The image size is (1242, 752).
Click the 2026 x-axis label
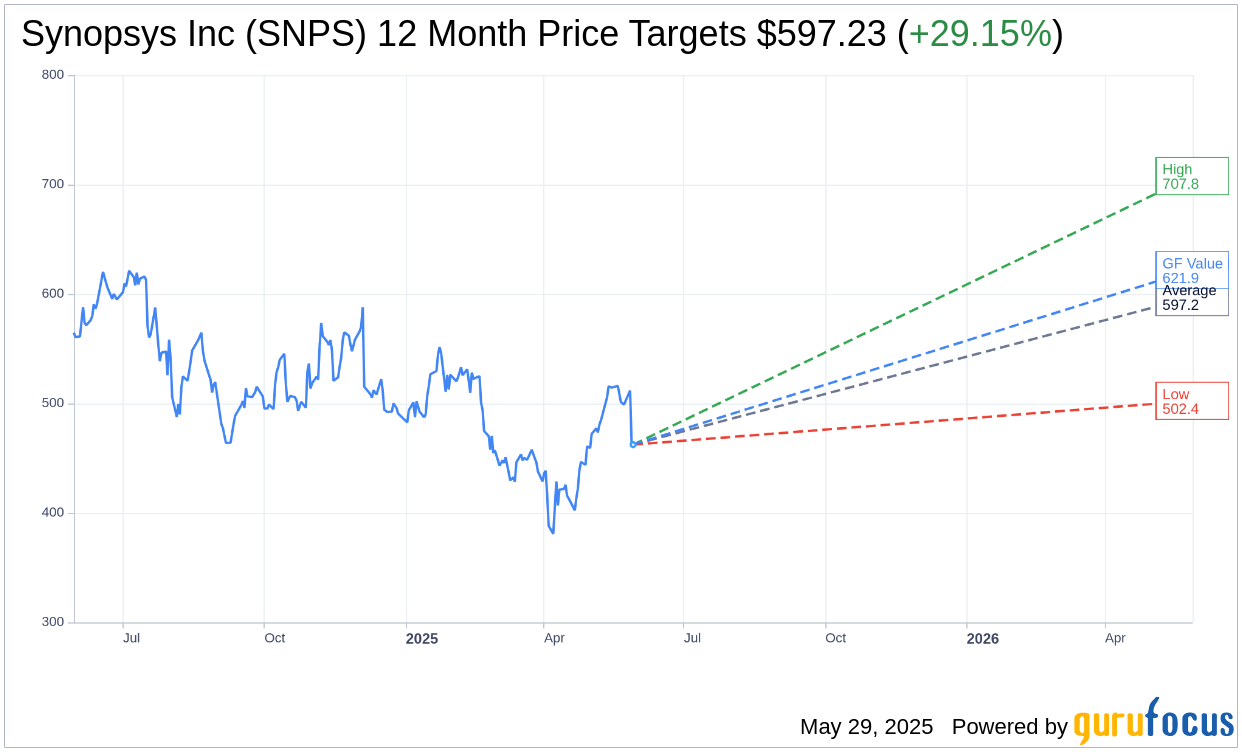point(982,638)
